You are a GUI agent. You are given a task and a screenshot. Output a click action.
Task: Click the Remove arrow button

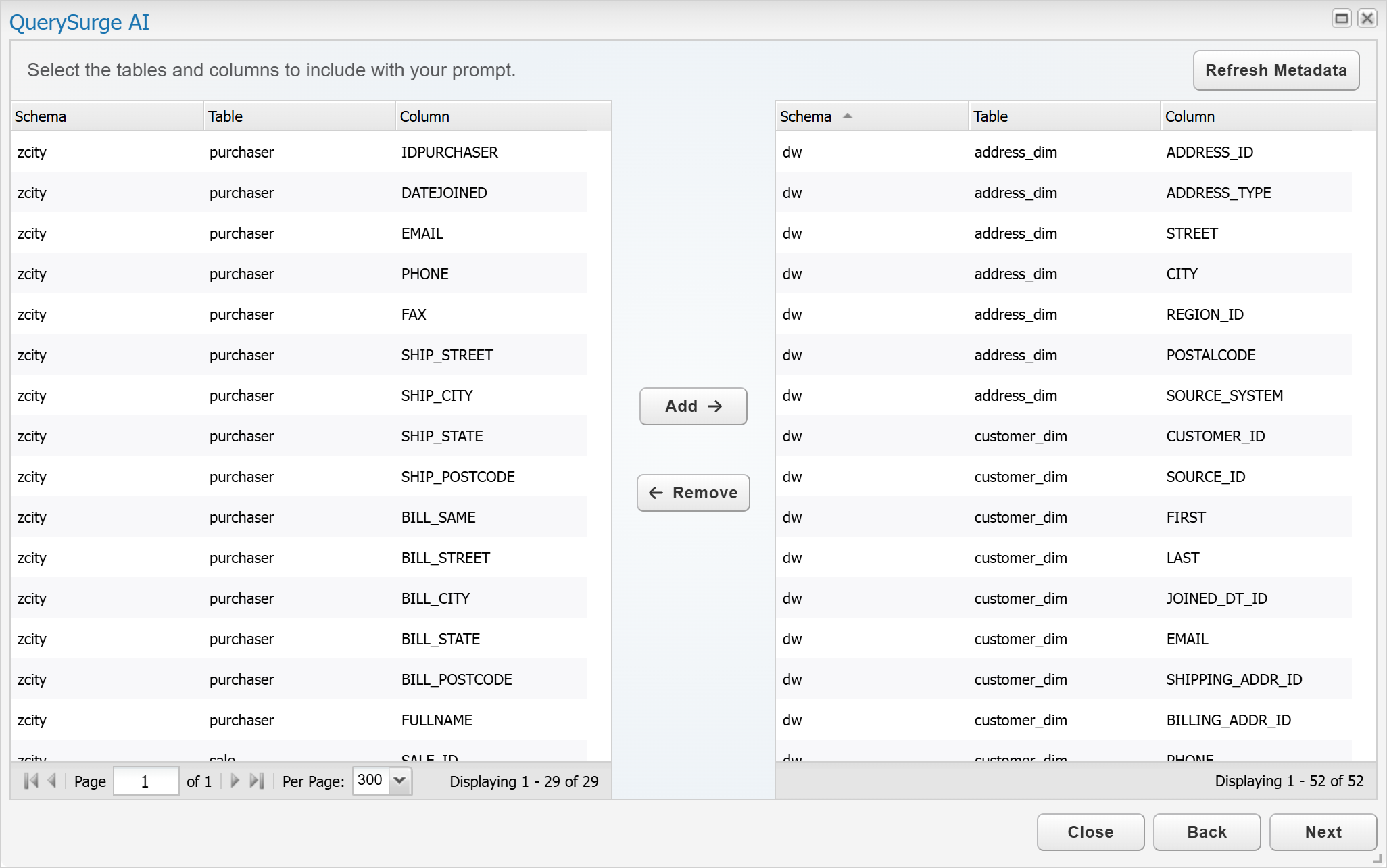coord(693,493)
